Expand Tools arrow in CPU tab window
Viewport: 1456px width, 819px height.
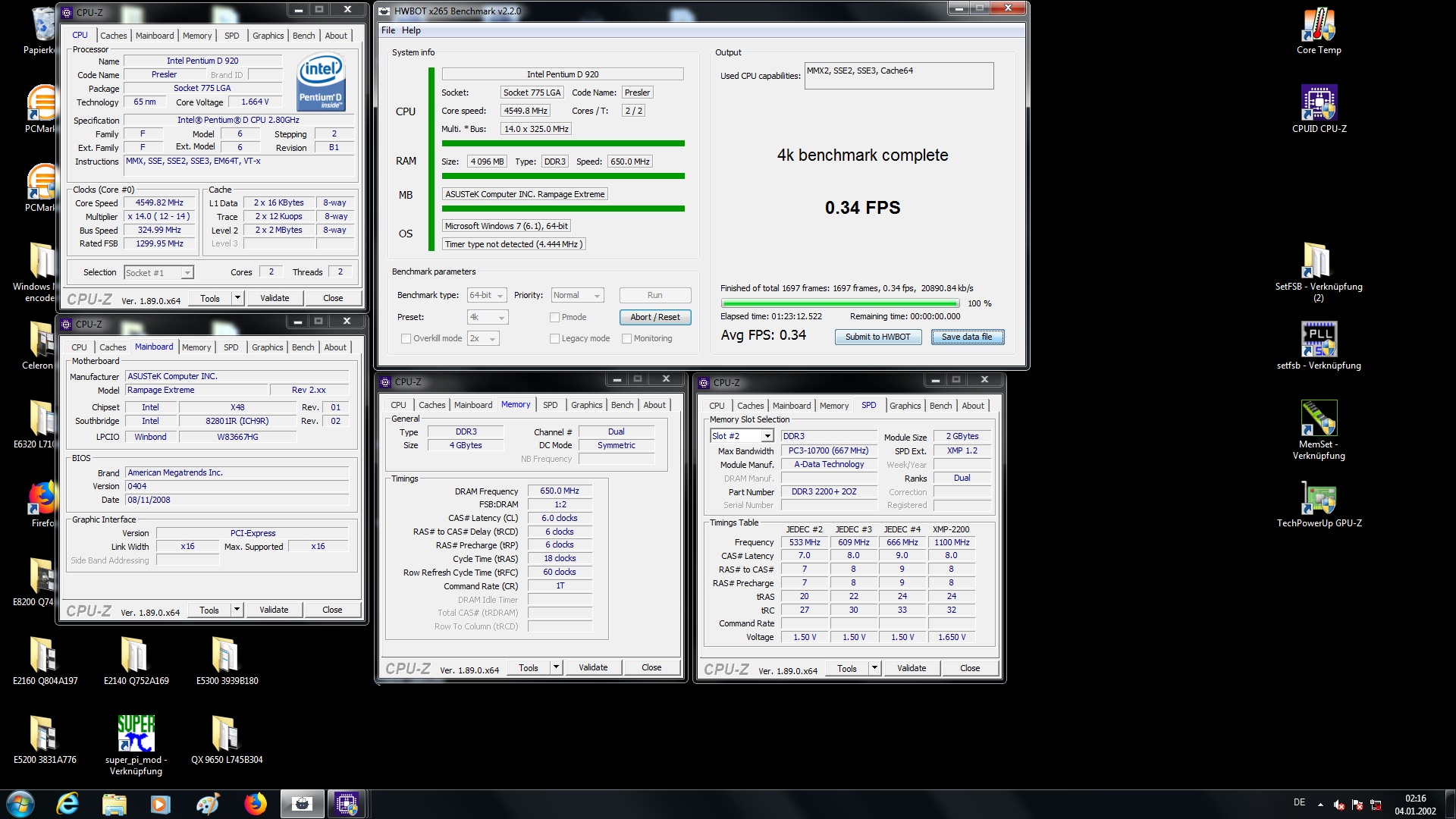pos(237,298)
